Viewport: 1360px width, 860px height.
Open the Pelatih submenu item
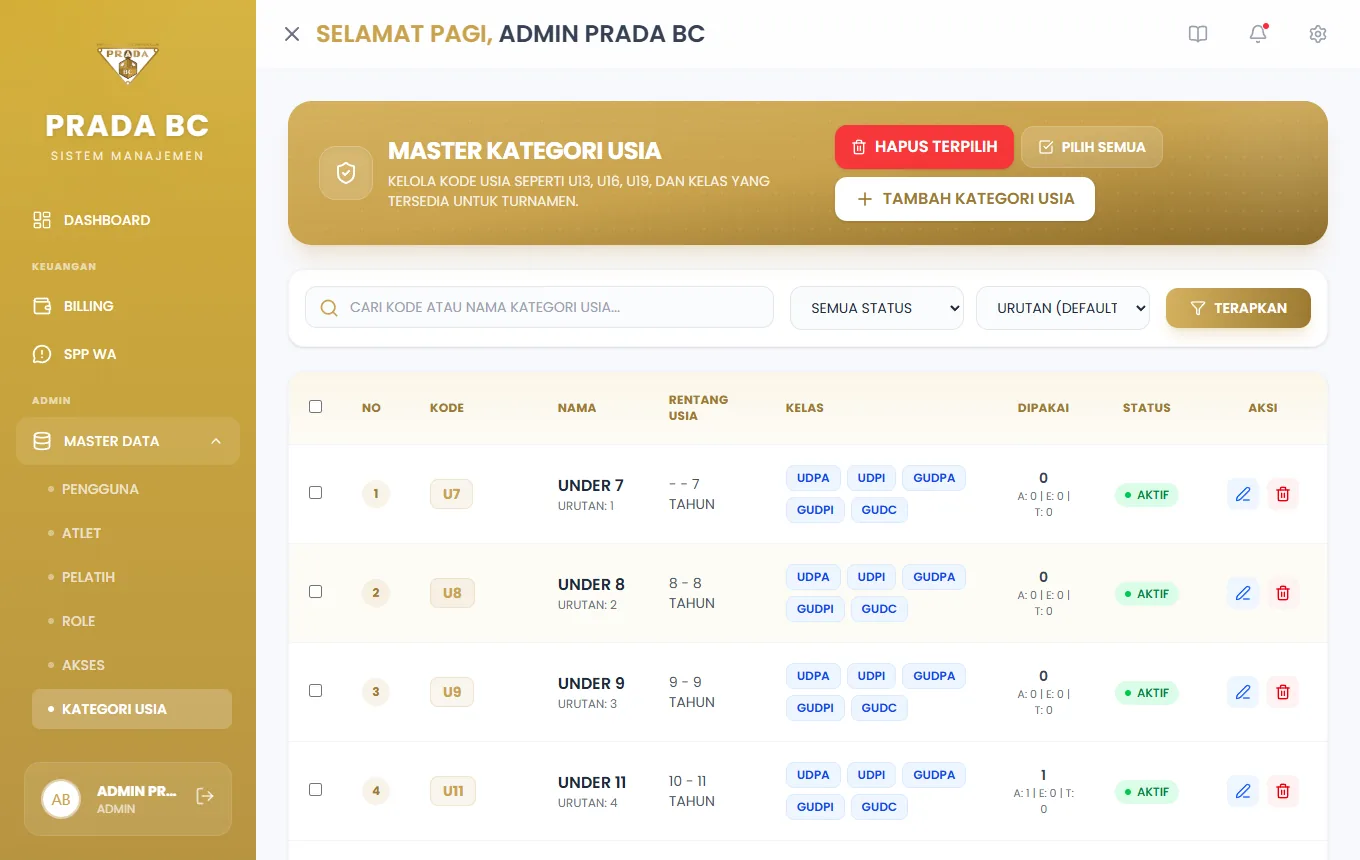pos(132,577)
